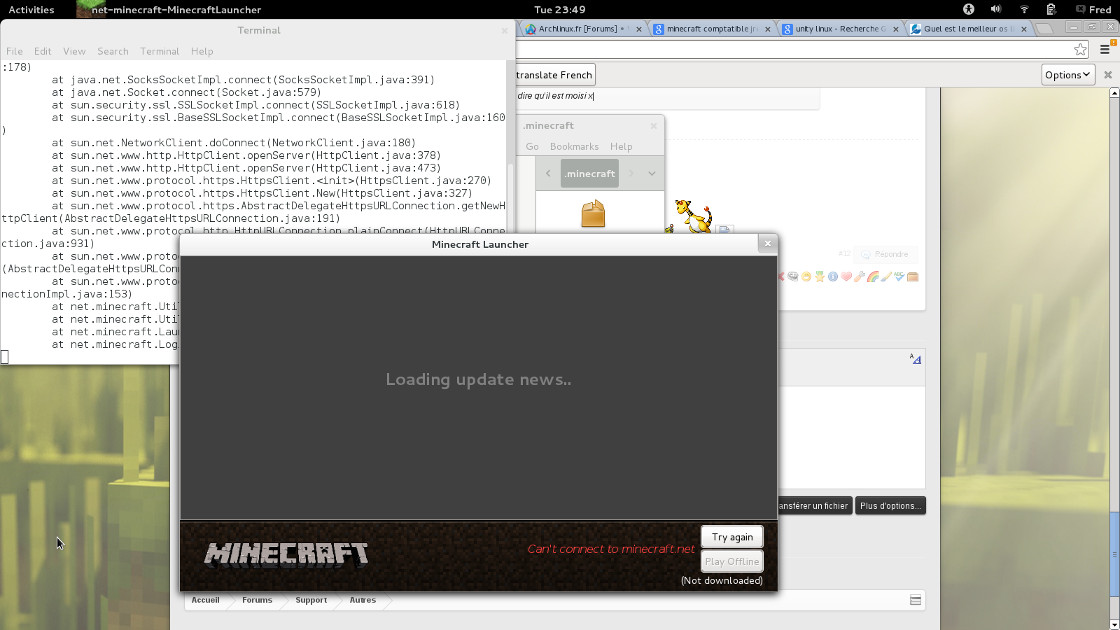Click the Minecraft logo in the launcher
The image size is (1120, 630).
coord(286,554)
